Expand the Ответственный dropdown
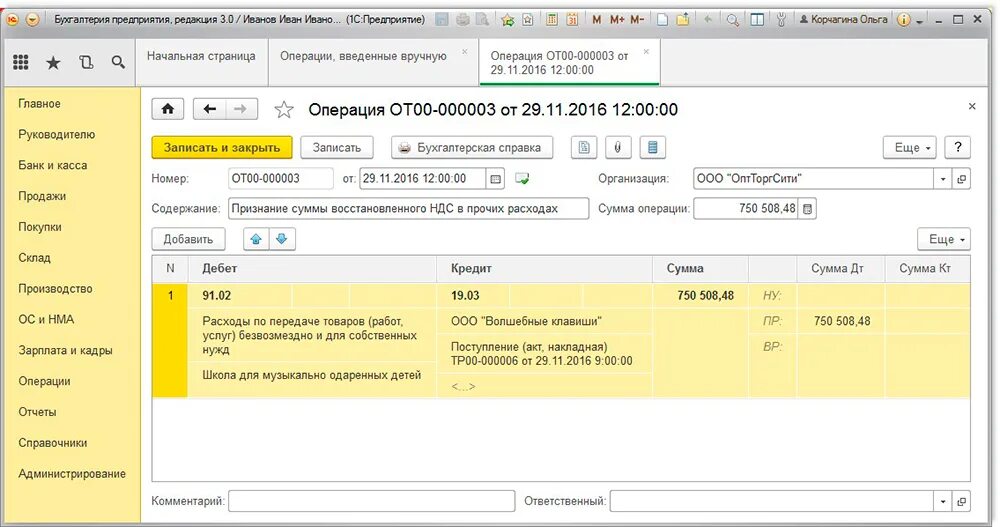The height and width of the screenshot is (527, 1000). click(943, 501)
